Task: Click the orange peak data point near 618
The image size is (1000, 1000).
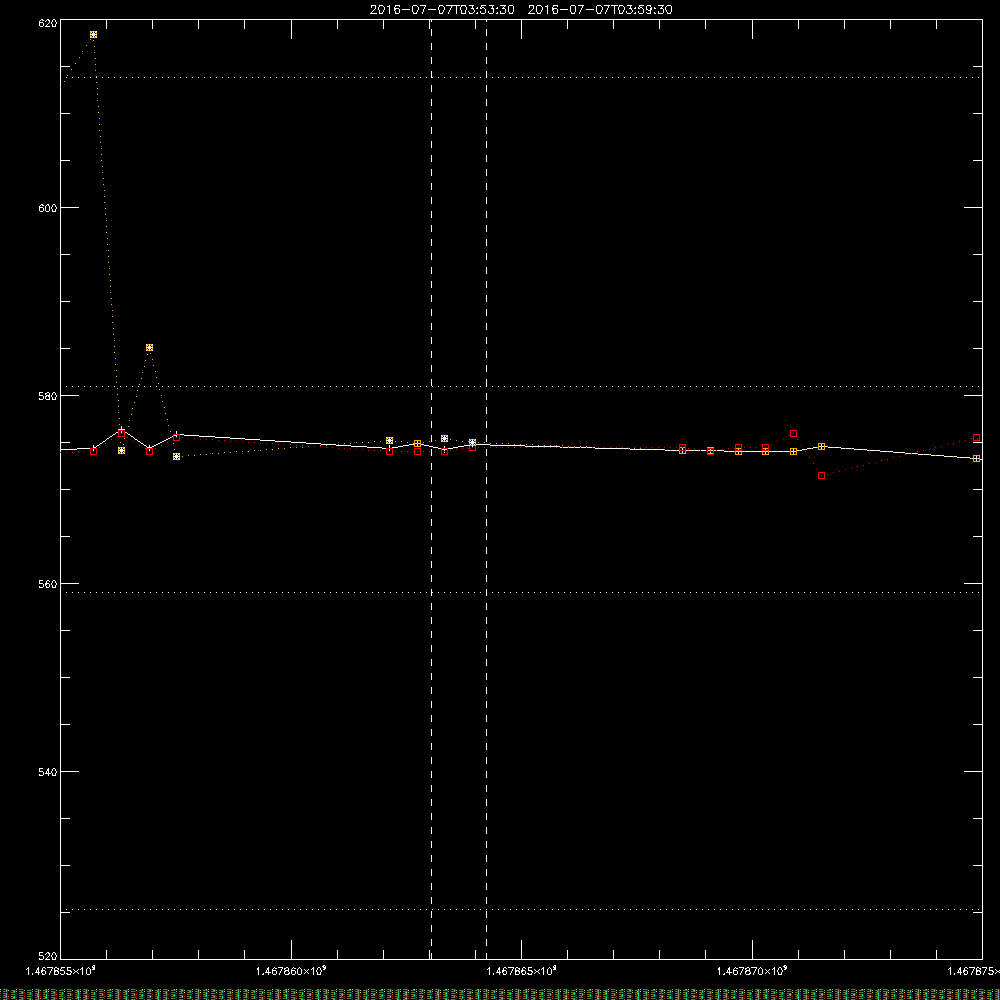Action: (94, 34)
